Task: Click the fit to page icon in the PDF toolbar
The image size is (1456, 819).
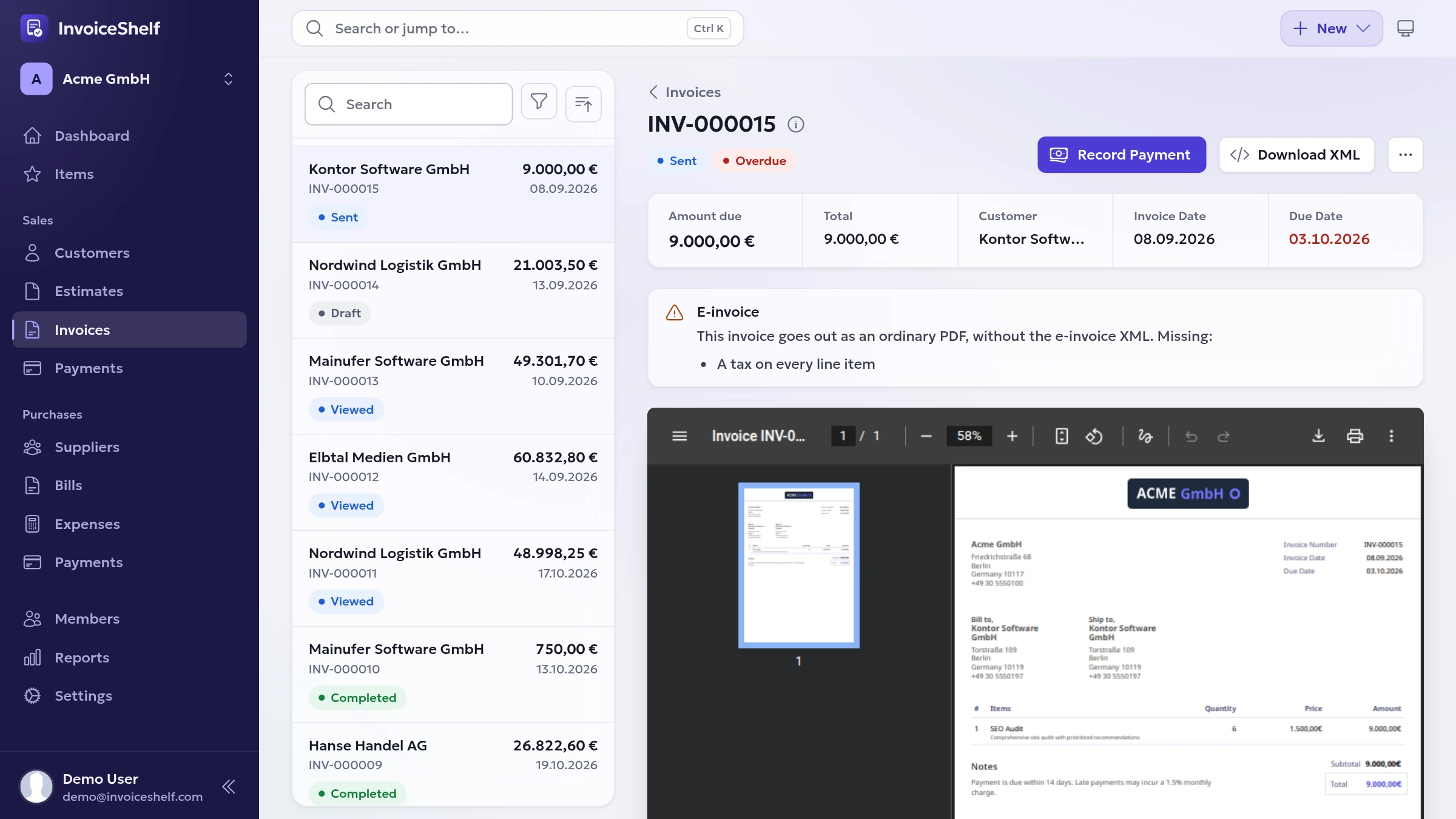Action: point(1061,436)
